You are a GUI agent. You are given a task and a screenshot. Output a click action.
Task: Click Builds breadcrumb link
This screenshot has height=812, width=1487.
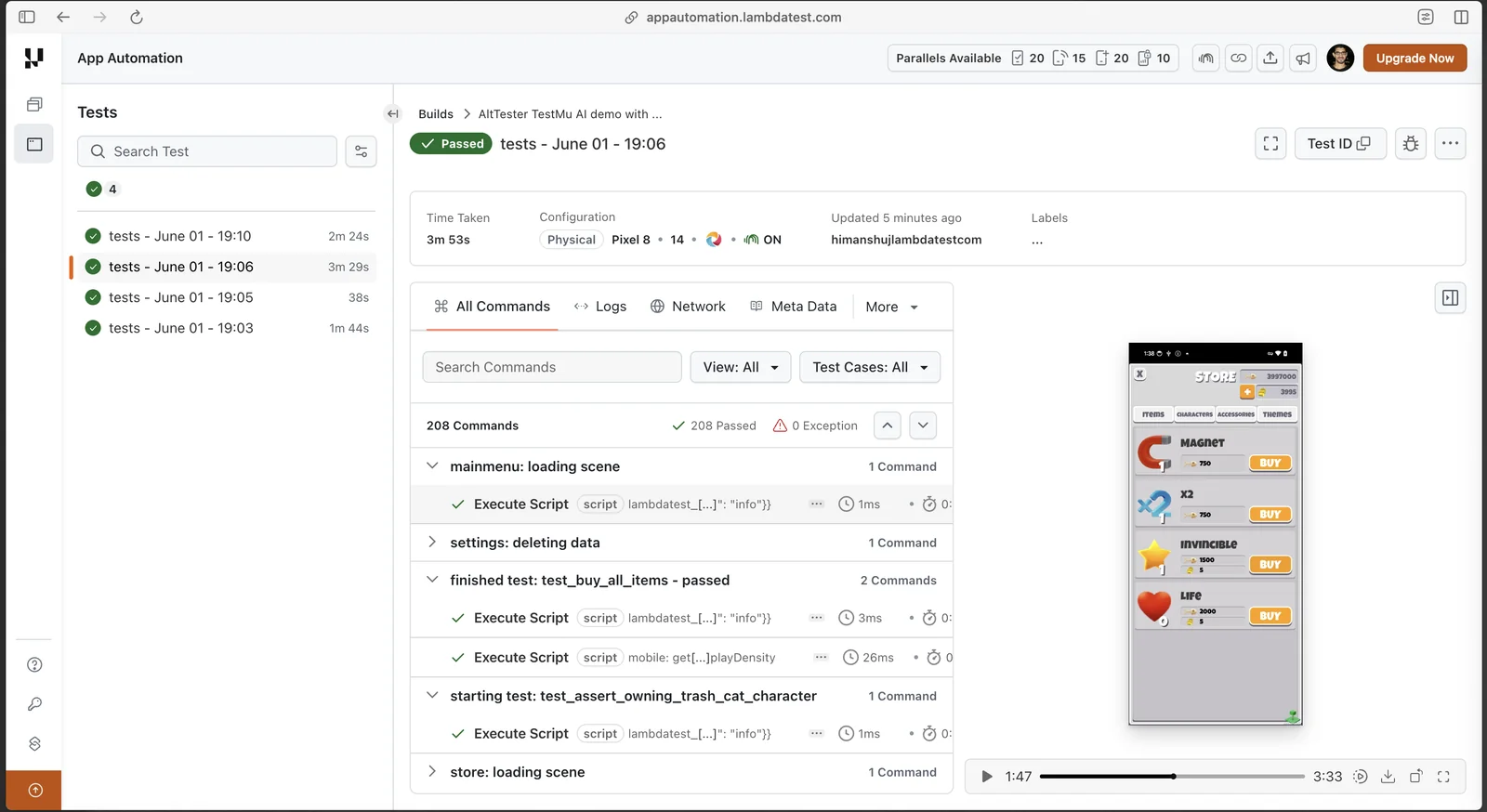(436, 114)
